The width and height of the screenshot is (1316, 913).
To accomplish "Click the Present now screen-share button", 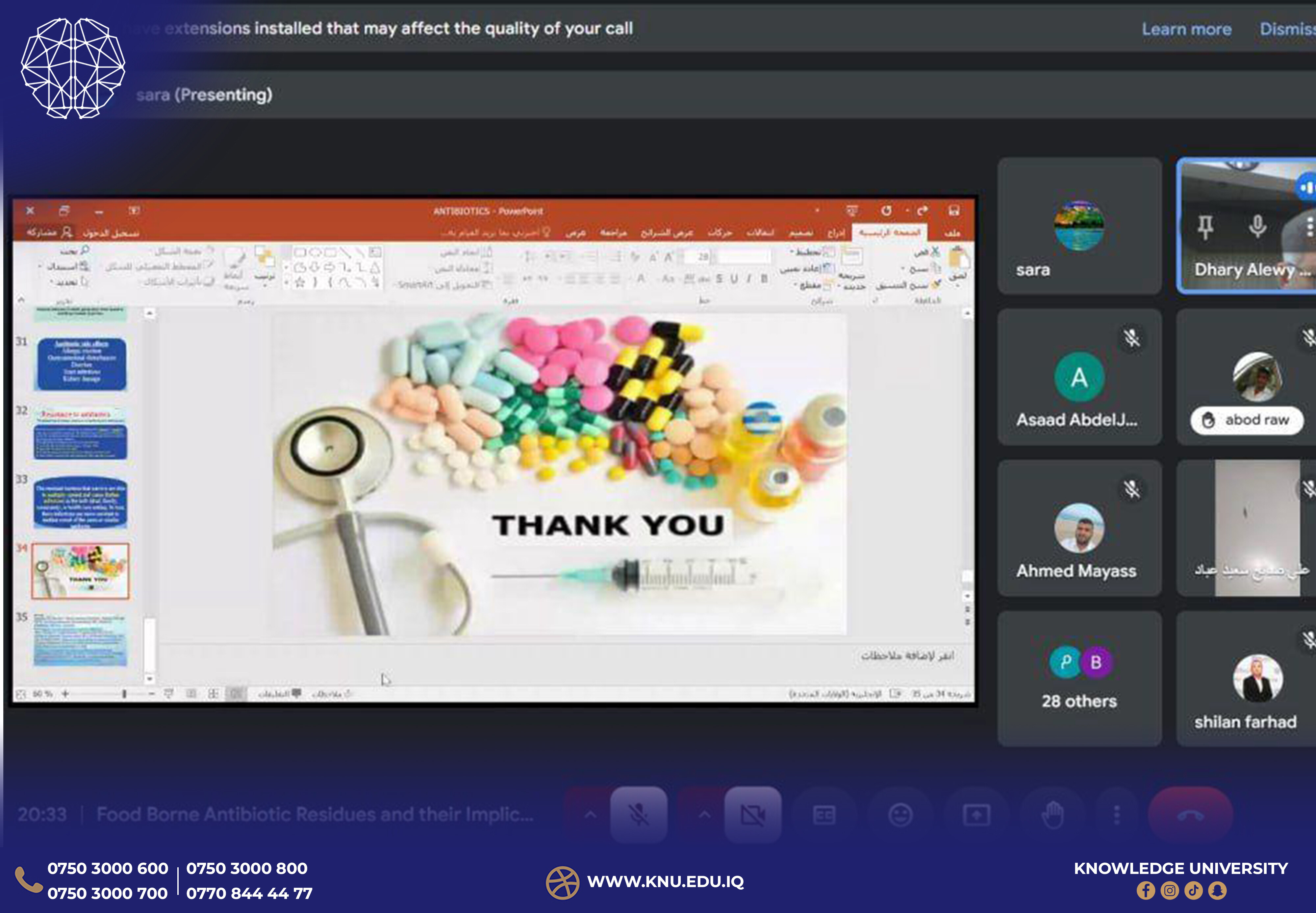I will 976,815.
